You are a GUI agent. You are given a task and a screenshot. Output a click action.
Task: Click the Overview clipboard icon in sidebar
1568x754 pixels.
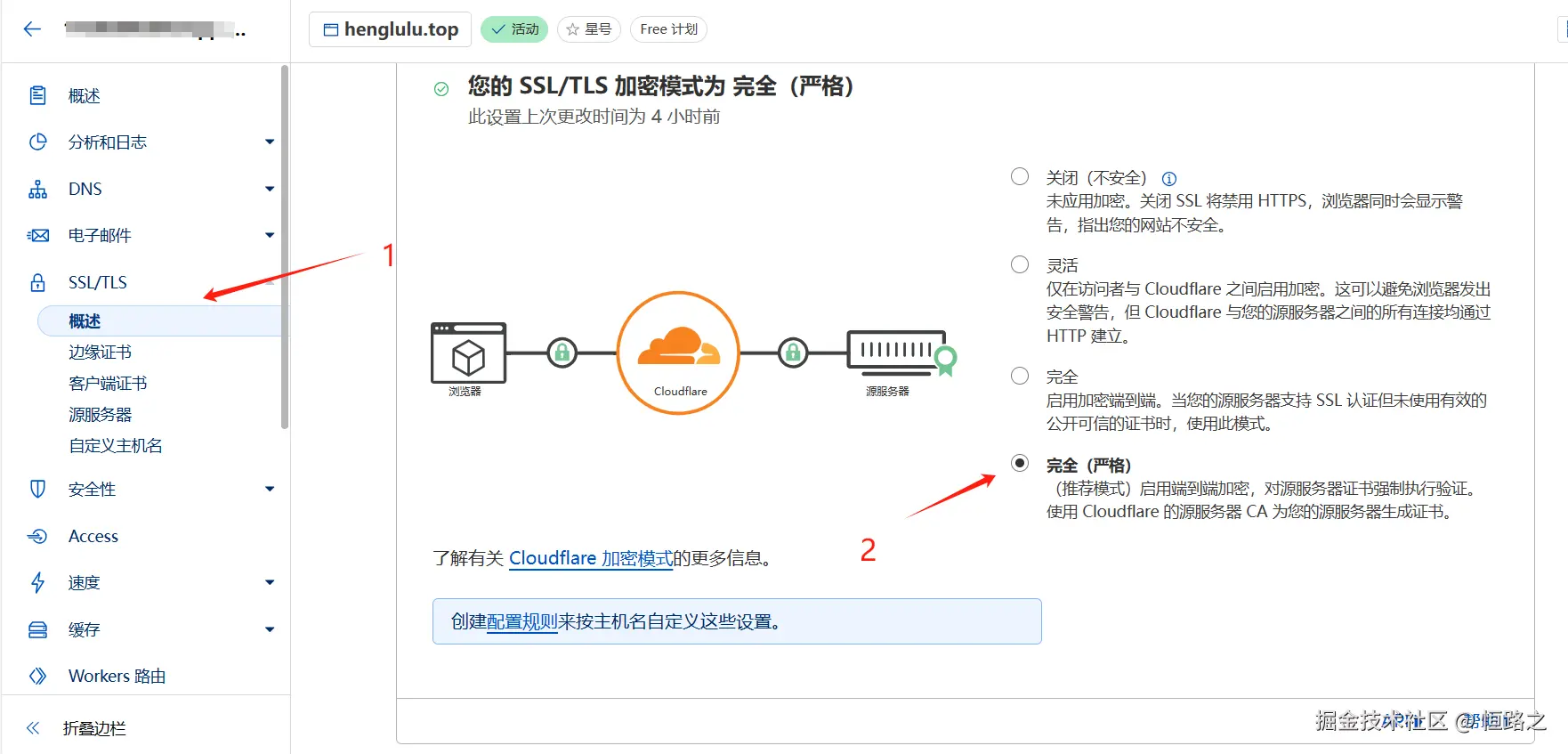pos(37,95)
